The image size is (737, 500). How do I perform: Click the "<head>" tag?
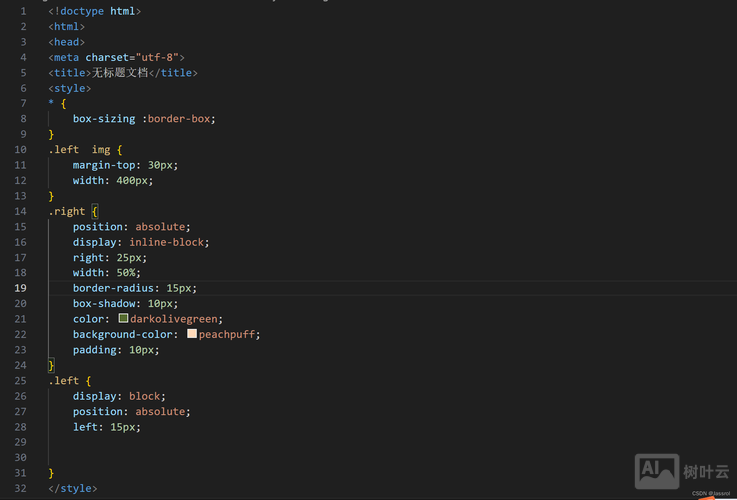click(67, 42)
